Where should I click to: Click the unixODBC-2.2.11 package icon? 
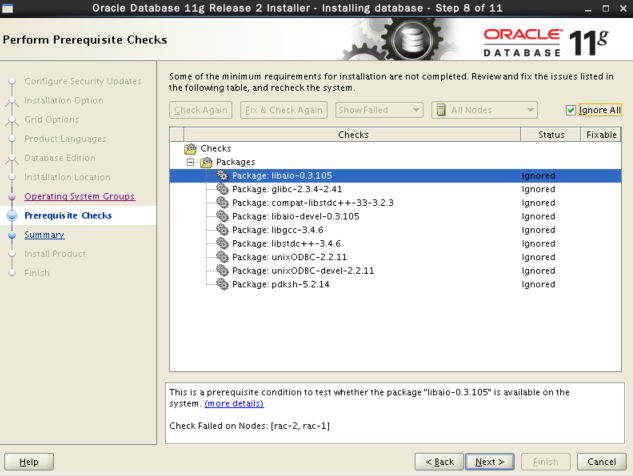(x=223, y=257)
